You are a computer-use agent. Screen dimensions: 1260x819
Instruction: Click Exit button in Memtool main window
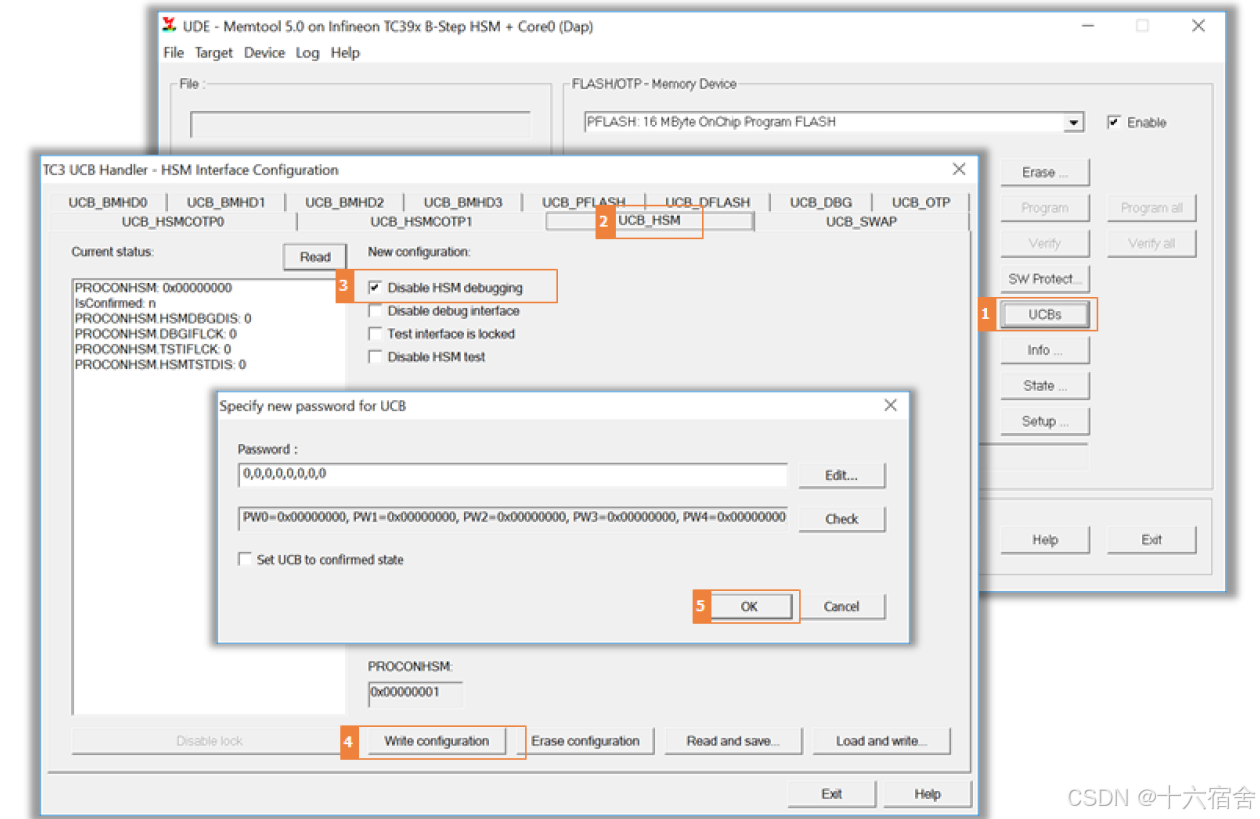pyautogui.click(x=1151, y=539)
